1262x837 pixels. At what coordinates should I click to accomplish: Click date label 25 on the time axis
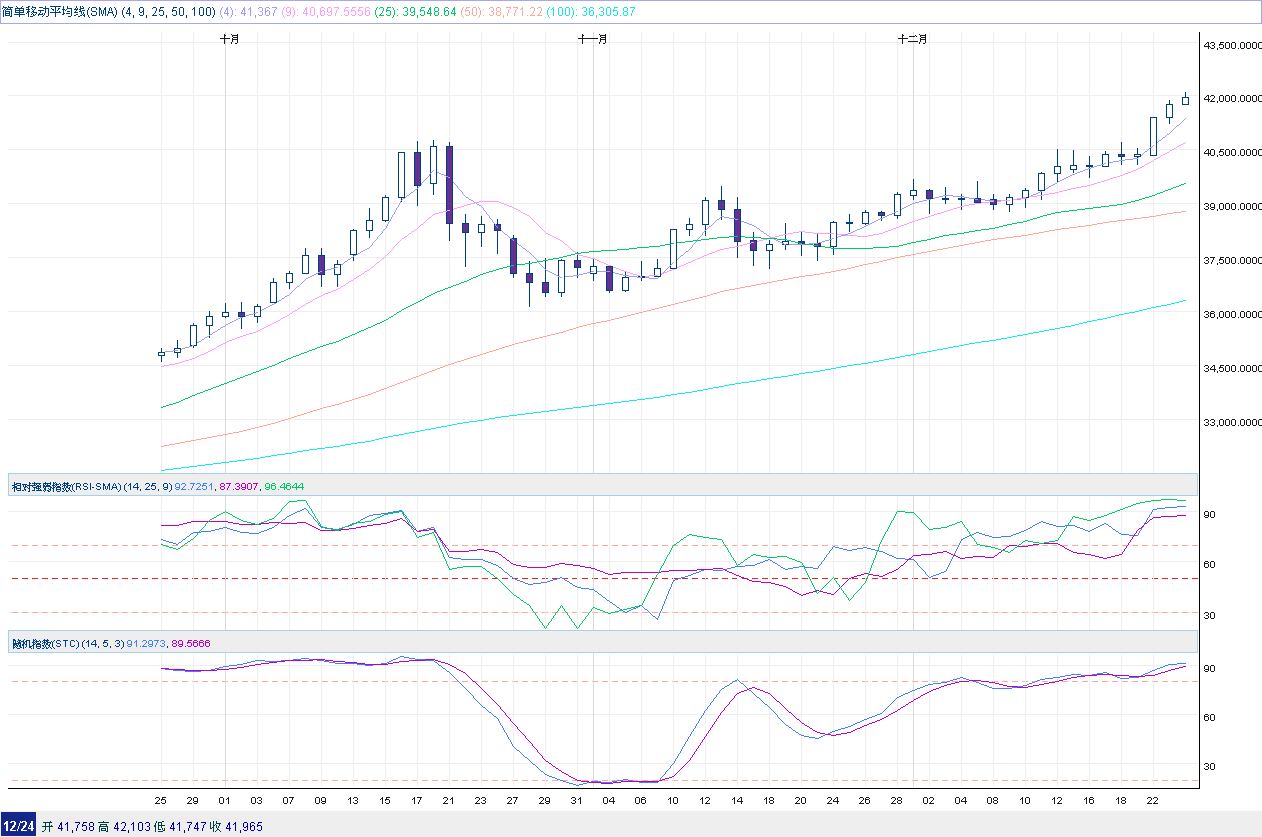[x=161, y=801]
